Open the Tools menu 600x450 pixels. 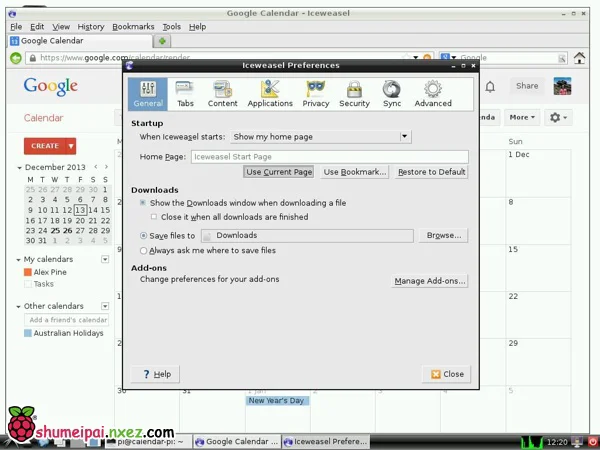tap(171, 27)
